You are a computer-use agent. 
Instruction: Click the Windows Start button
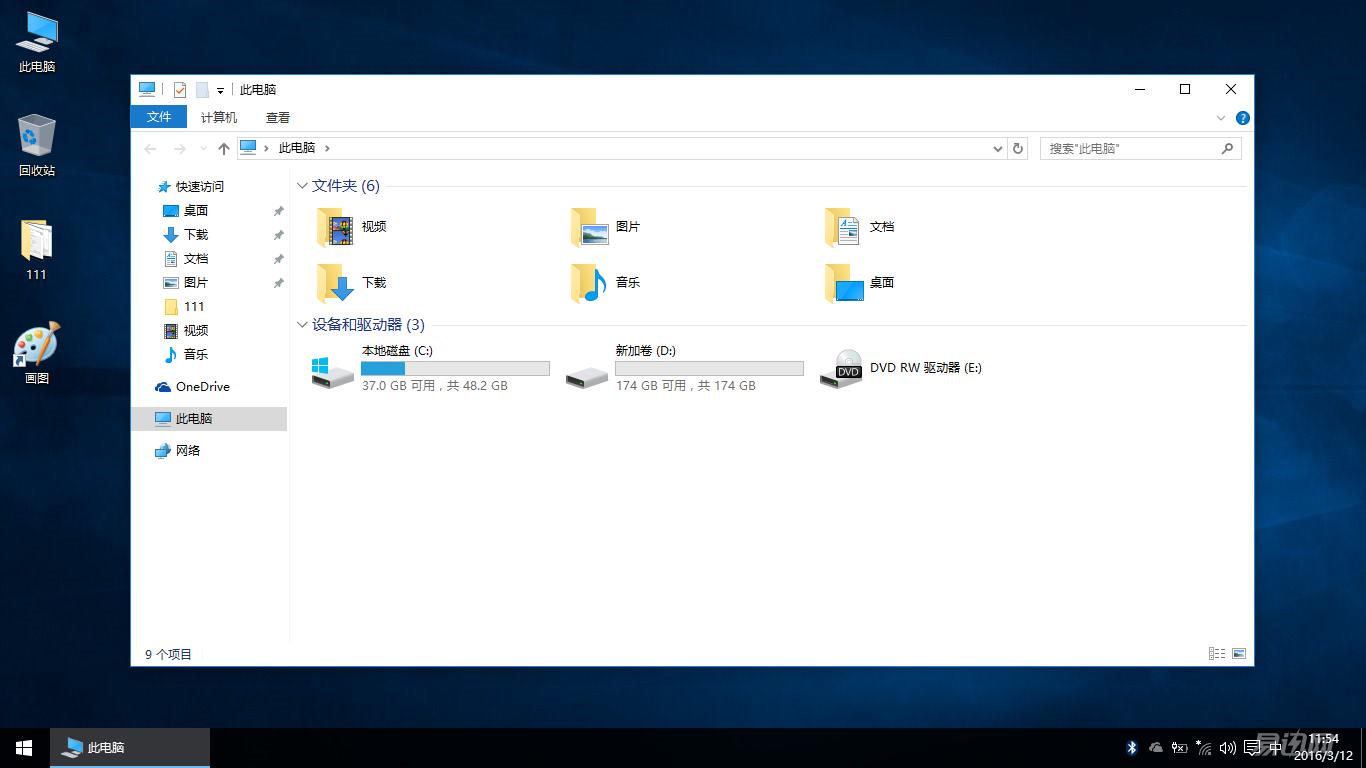pos(24,748)
